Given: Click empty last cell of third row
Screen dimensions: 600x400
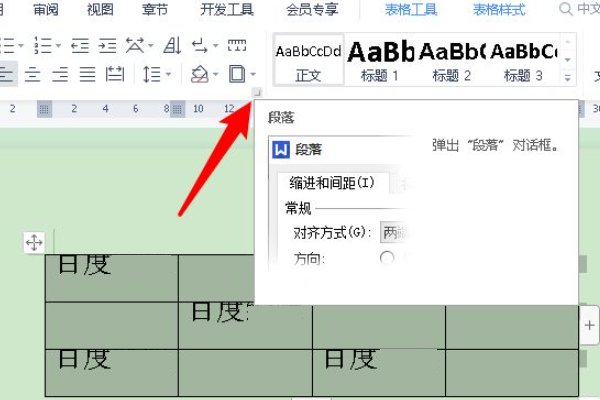Looking at the screenshot, I should click(512, 373).
